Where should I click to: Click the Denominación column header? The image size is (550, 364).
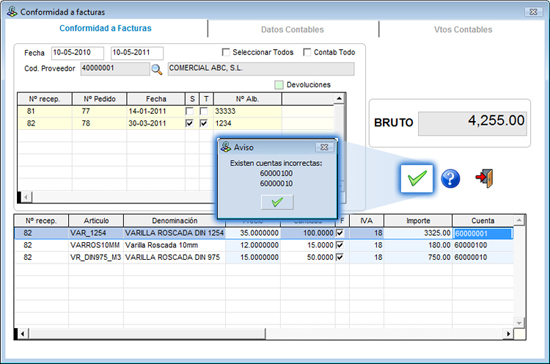tap(174, 221)
